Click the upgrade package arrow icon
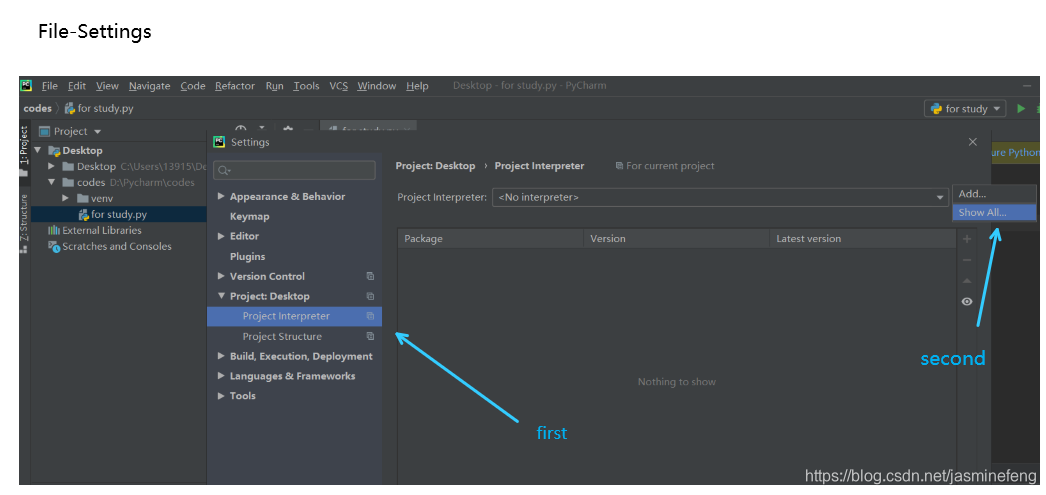This screenshot has height=495, width=1046. 967,281
